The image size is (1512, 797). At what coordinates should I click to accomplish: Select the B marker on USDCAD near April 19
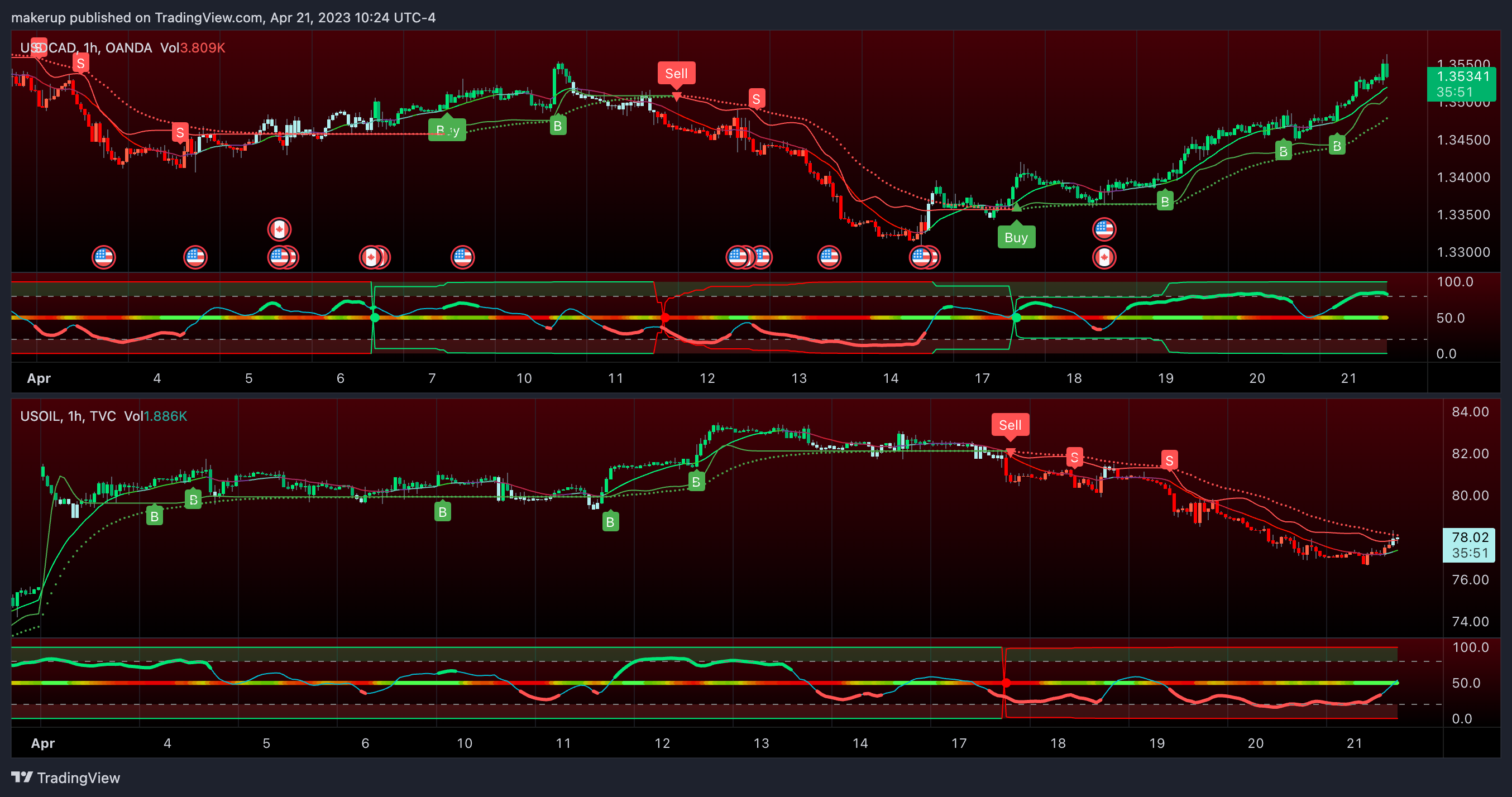click(1165, 201)
